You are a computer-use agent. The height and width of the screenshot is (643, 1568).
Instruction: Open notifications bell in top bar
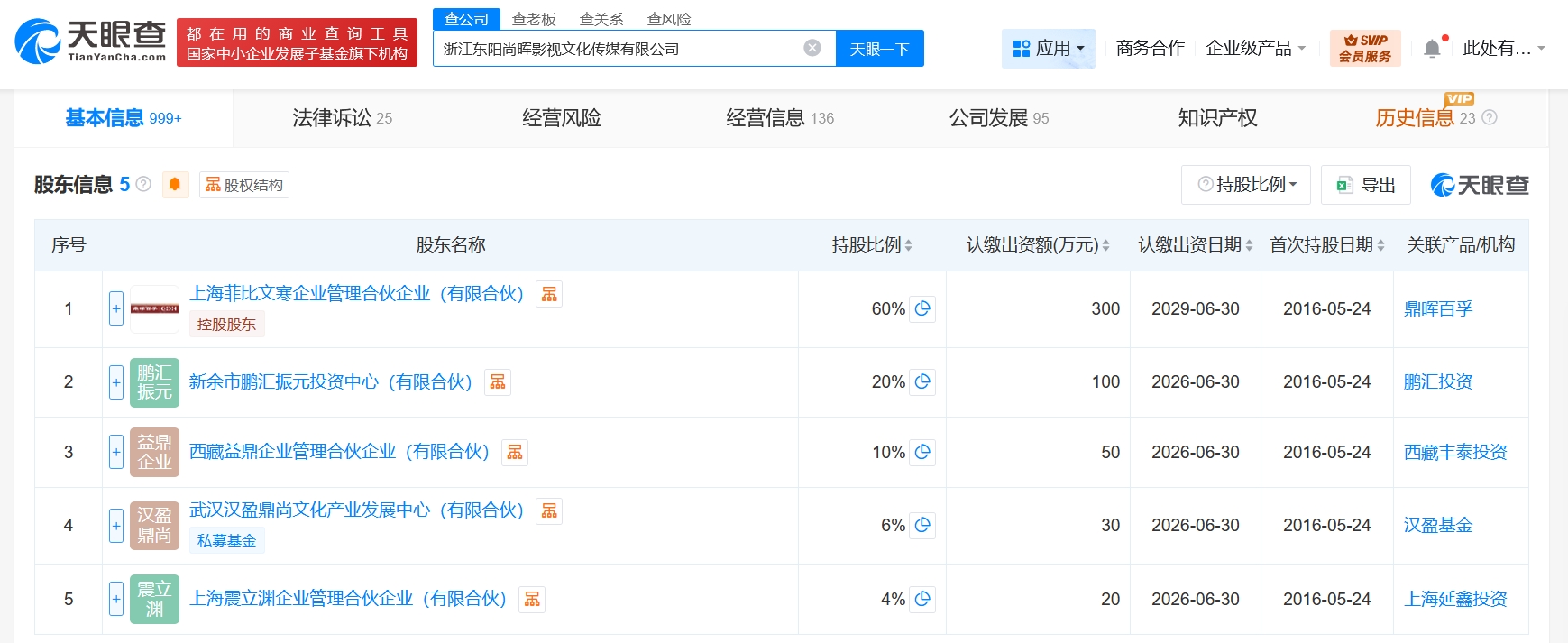(x=1432, y=49)
